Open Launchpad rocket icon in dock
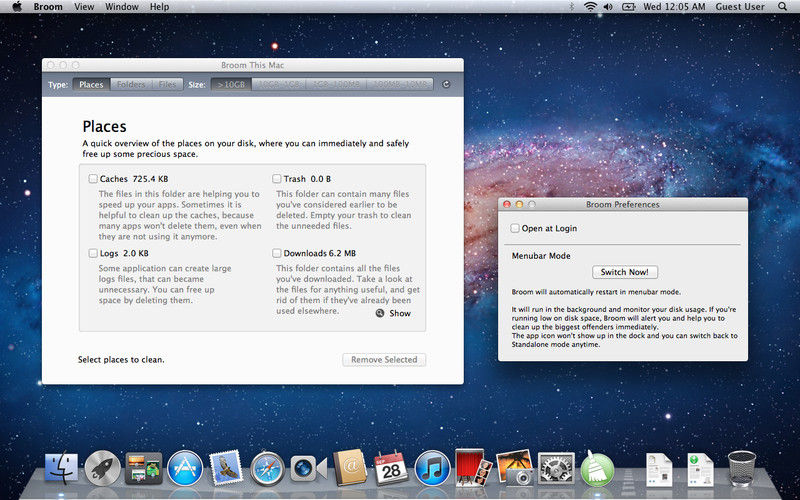Image resolution: width=800 pixels, height=500 pixels. 102,468
